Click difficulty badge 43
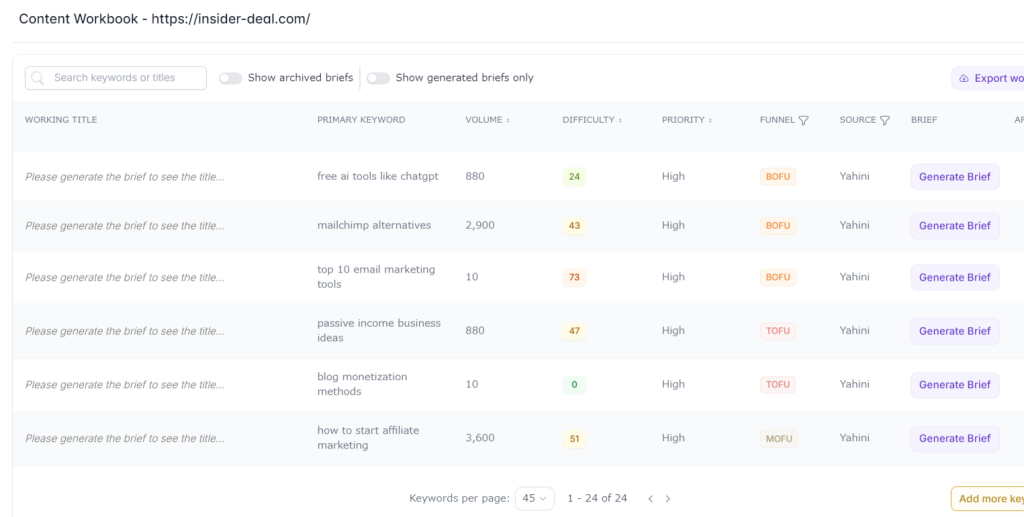The image size is (1024, 517). click(574, 226)
